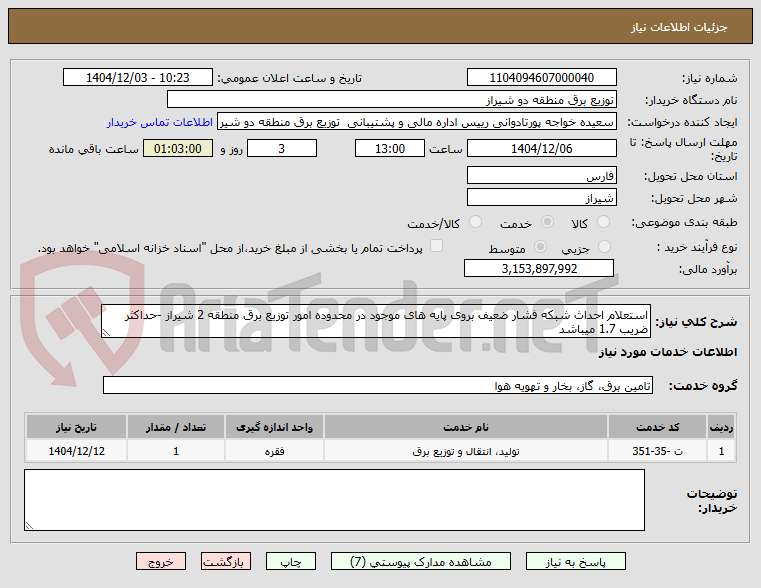Image resolution: width=761 pixels, height=588 pixels.
Task: Open اطلاعات تماس خریدار link
Action: coord(160,122)
